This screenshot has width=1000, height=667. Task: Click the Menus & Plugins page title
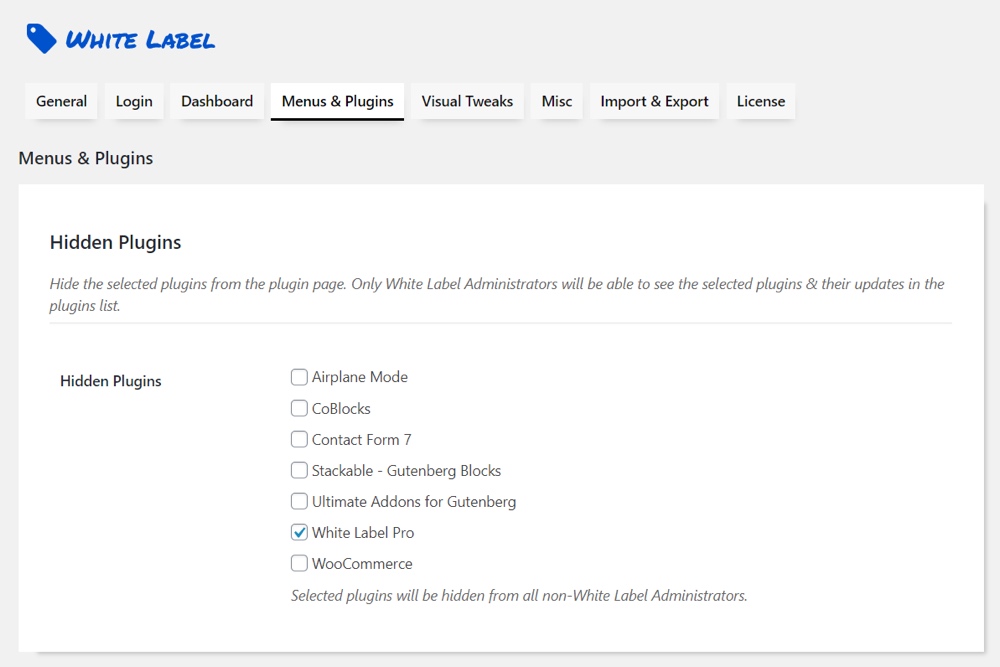[86, 158]
